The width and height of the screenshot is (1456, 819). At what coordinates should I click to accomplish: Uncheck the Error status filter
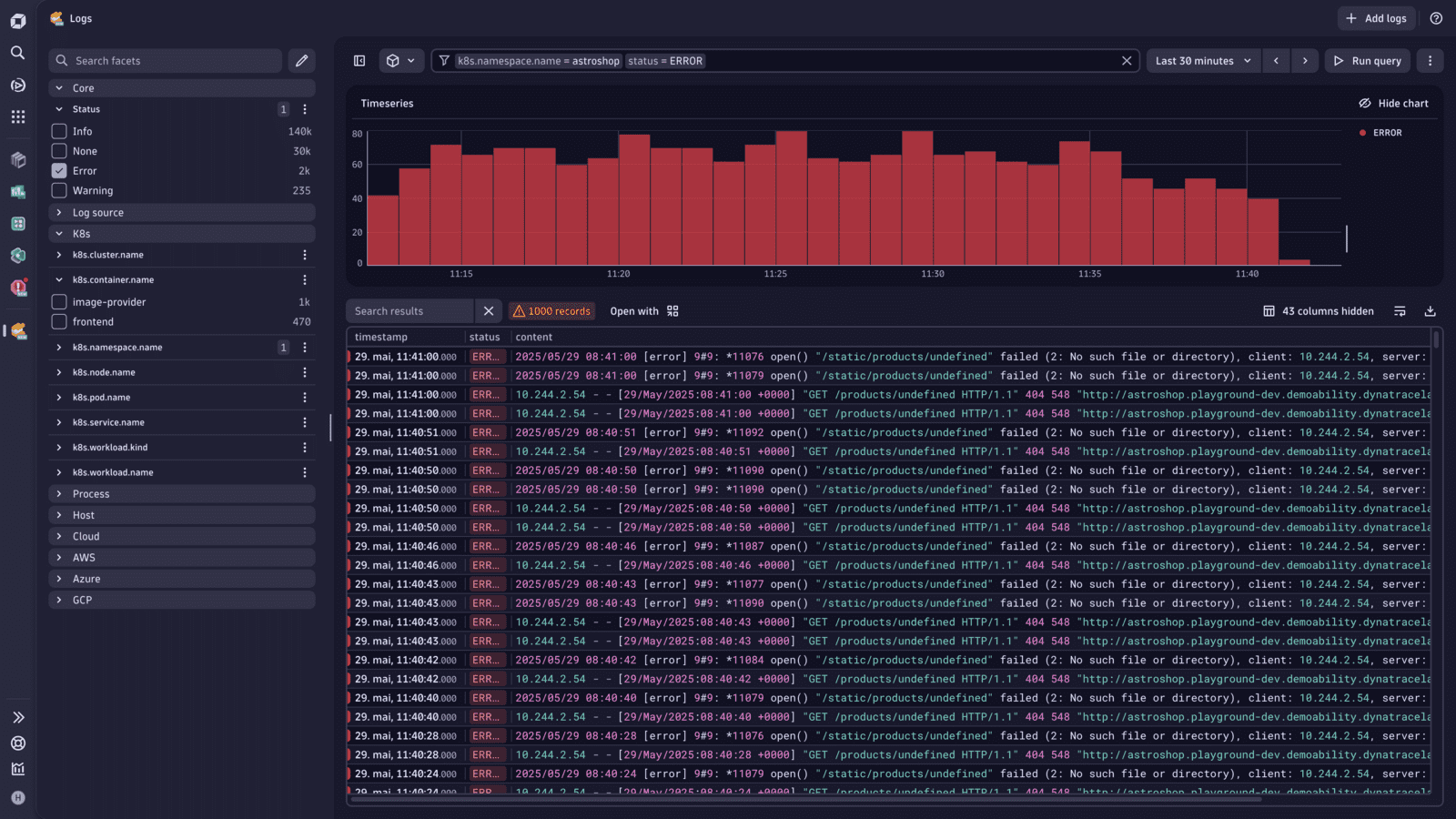(x=58, y=170)
